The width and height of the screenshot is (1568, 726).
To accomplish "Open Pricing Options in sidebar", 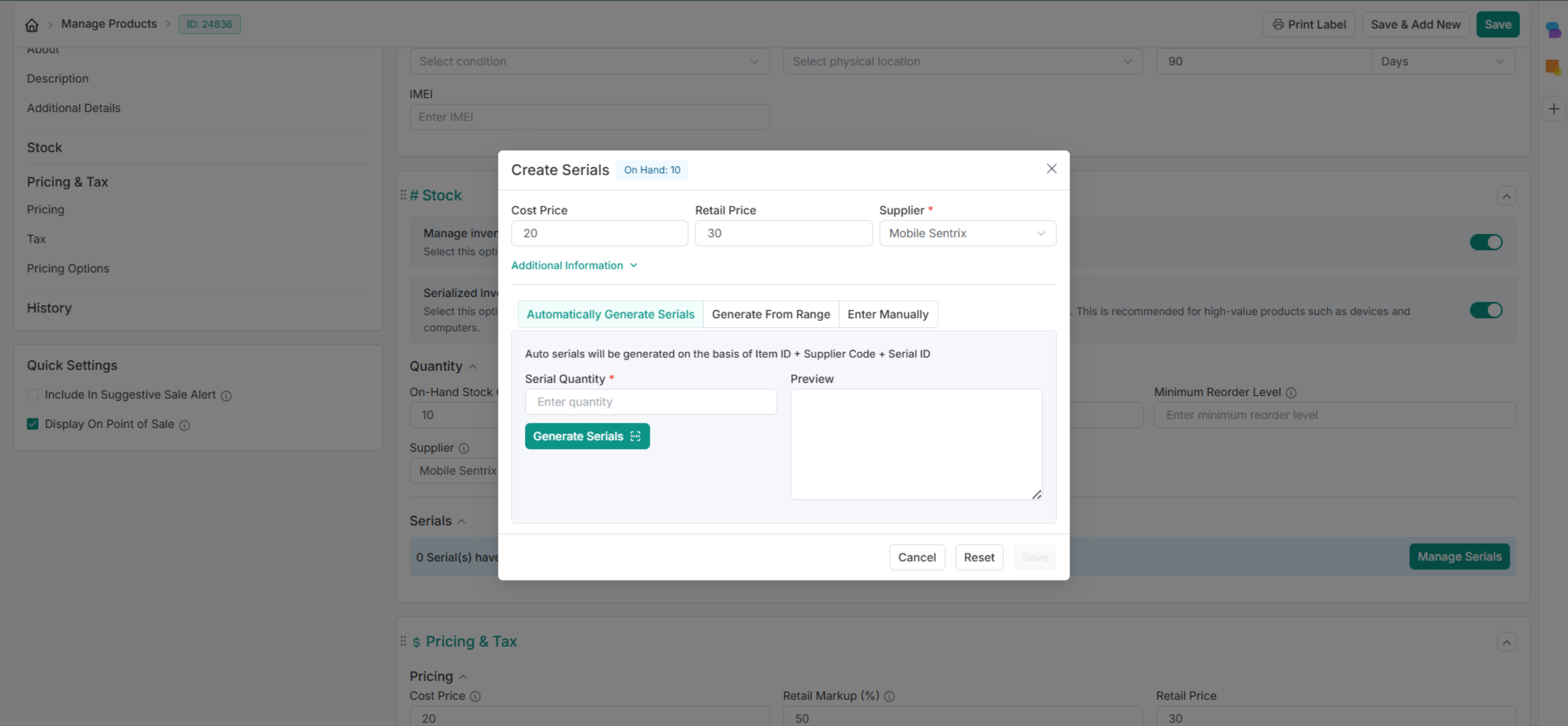I will (68, 268).
